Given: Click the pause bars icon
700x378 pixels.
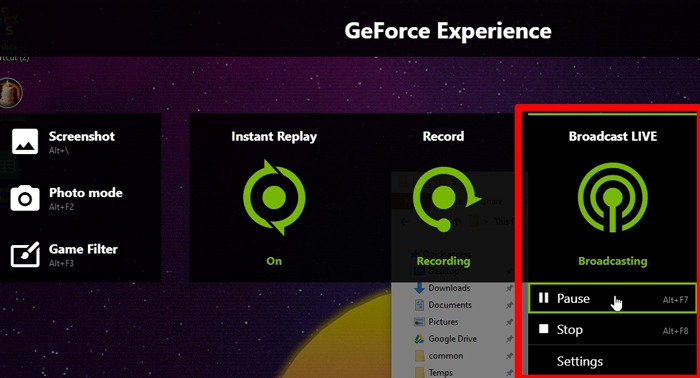Looking at the screenshot, I should click(543, 298).
